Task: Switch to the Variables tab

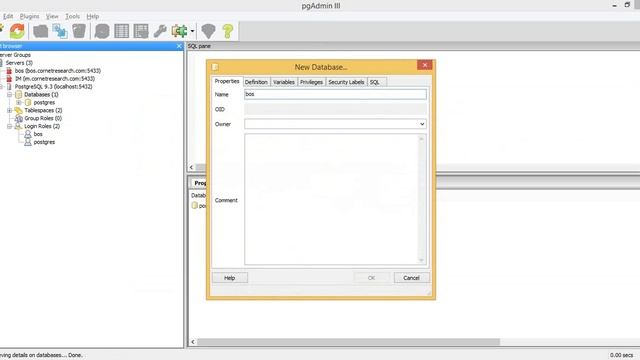Action: 284,82
